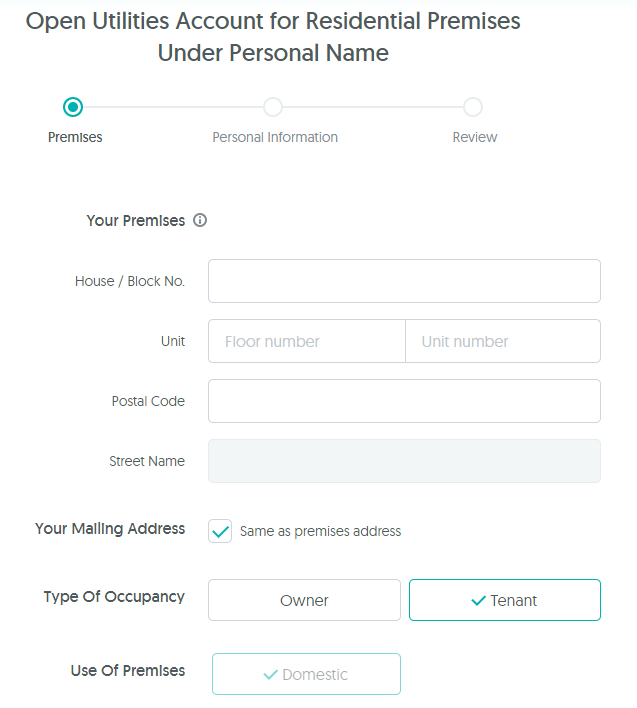Click the Personal Information step circle
The height and width of the screenshot is (708, 637).
point(273,107)
